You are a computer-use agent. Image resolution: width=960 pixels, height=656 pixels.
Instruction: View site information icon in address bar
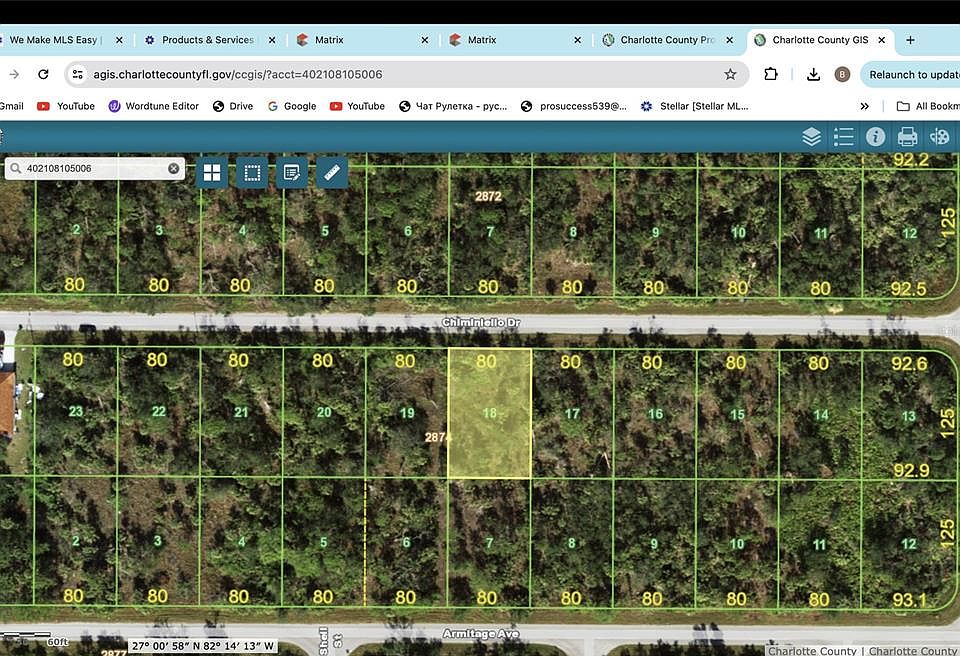click(78, 74)
